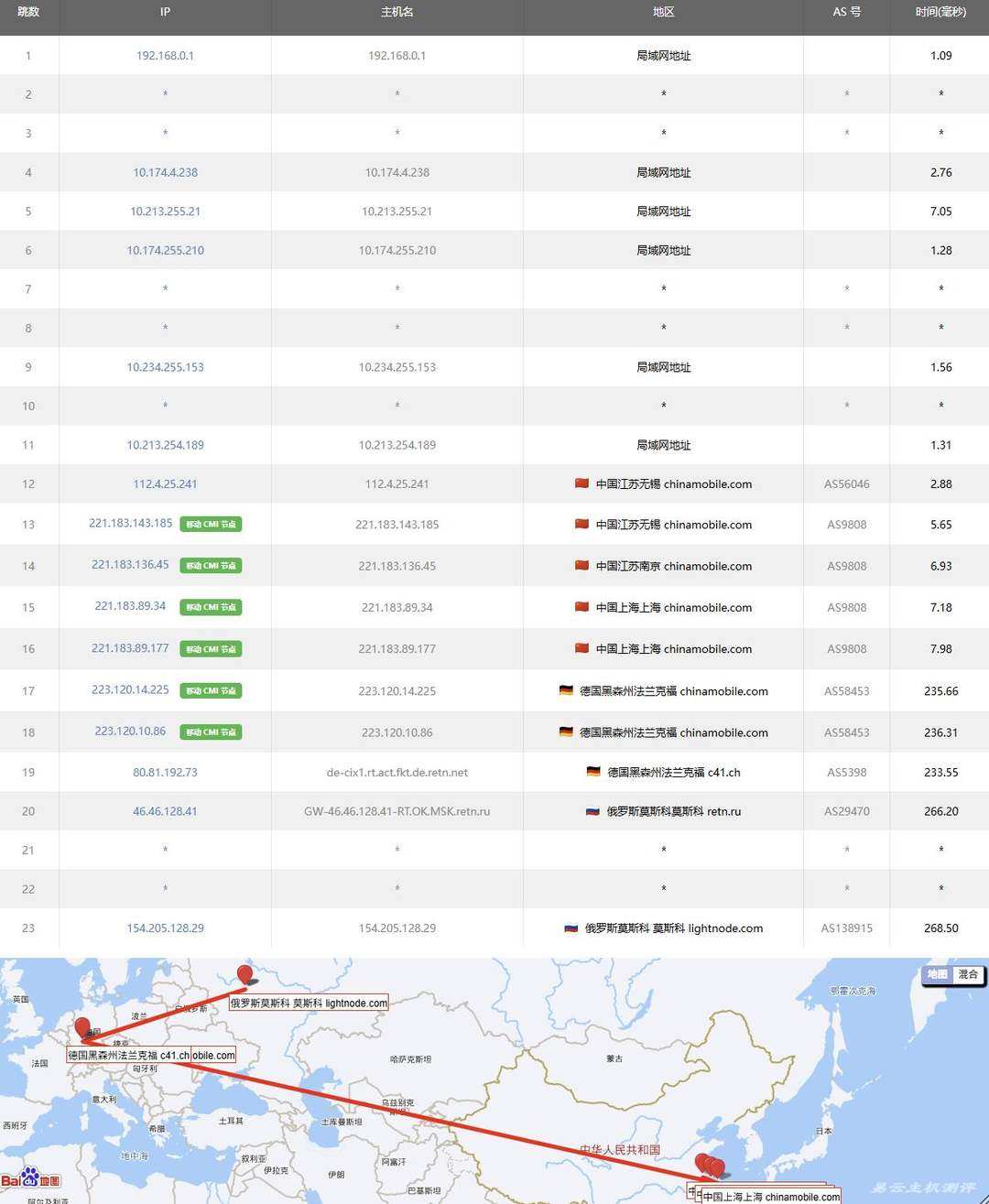Click the Russian flag beside lightnode.com in hop 23
Image resolution: width=989 pixels, height=1204 pixels.
coord(571,927)
